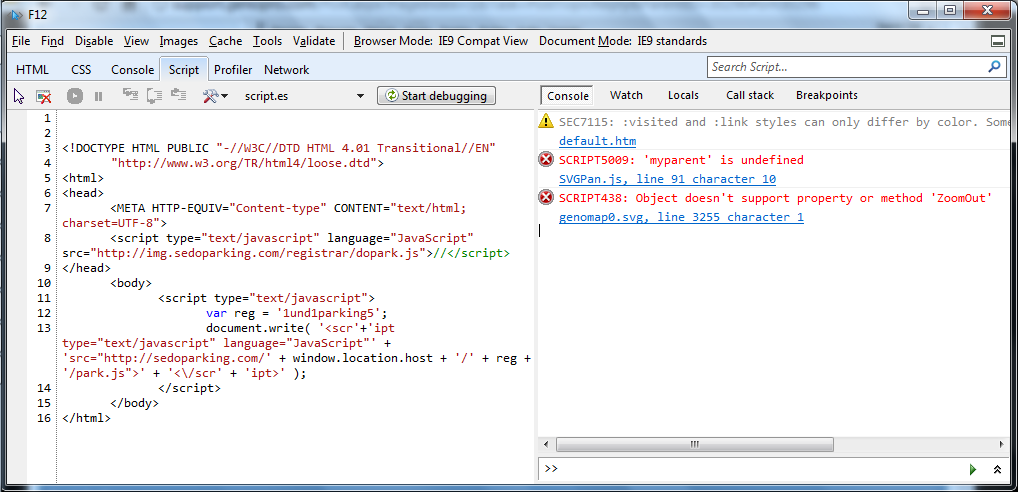Open the script.es file selector dropdown
Image resolution: width=1018 pixels, height=492 pixels.
click(360, 96)
